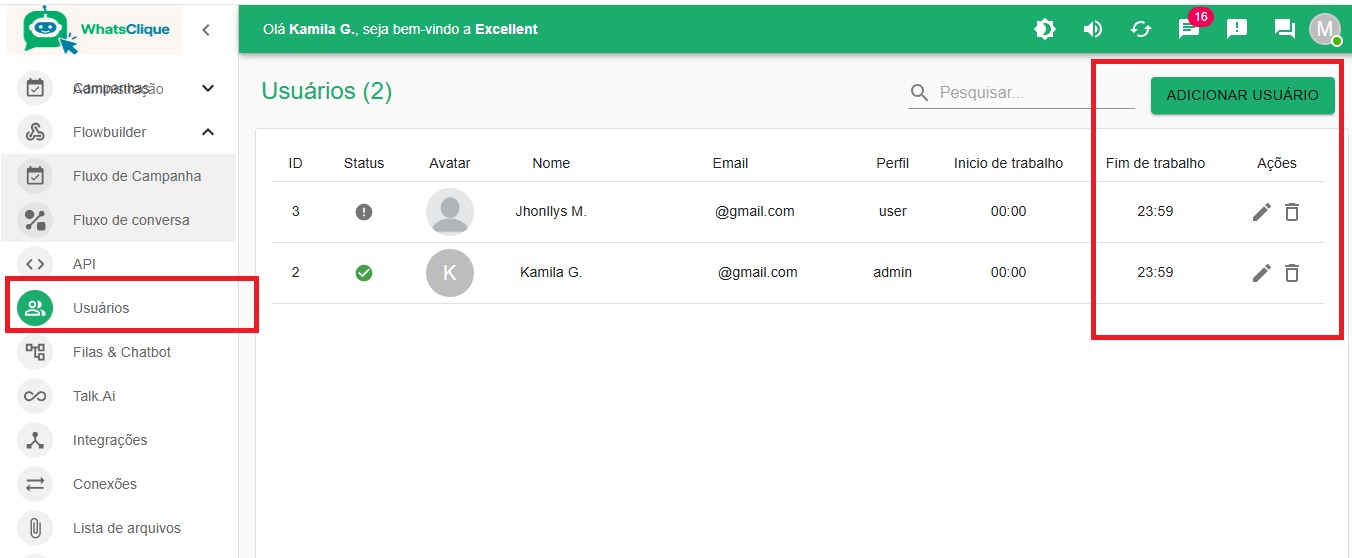
Task: Click the WhatsClique logo
Action: 96,30
